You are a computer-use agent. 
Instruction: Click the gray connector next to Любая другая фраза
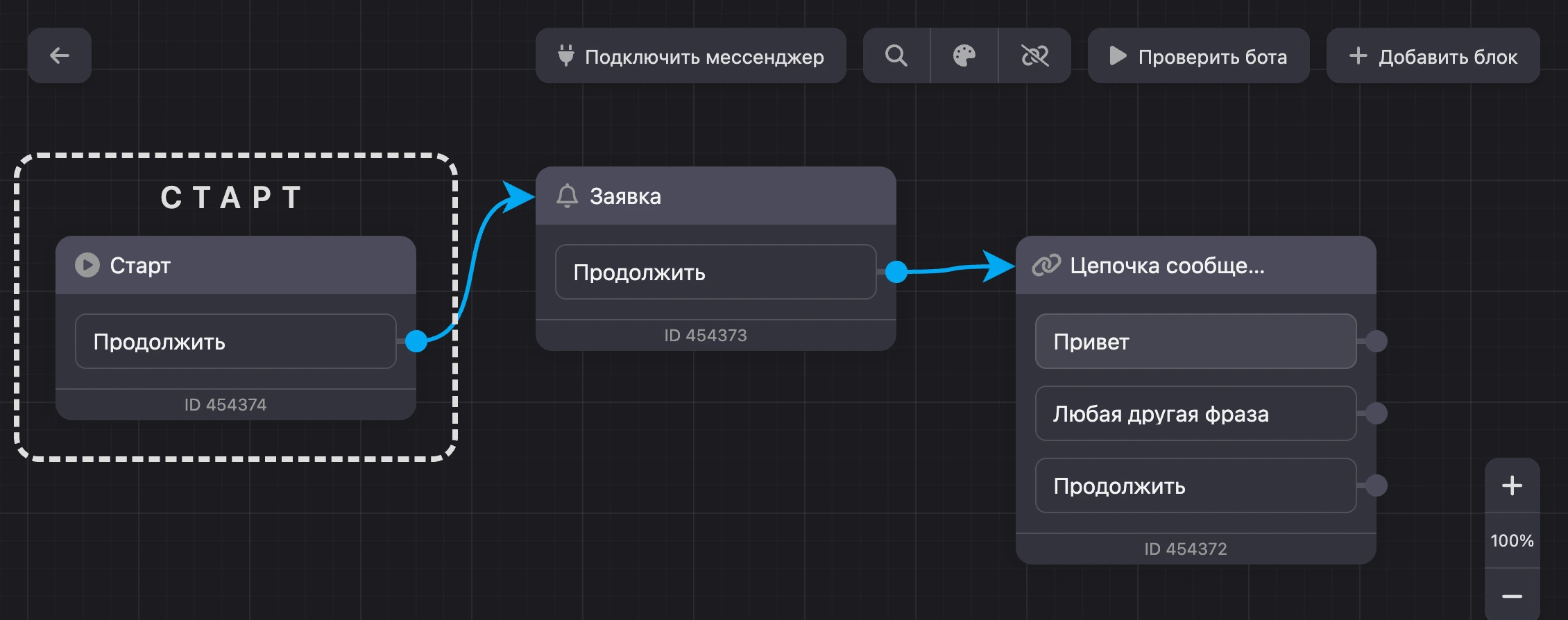point(1377,413)
